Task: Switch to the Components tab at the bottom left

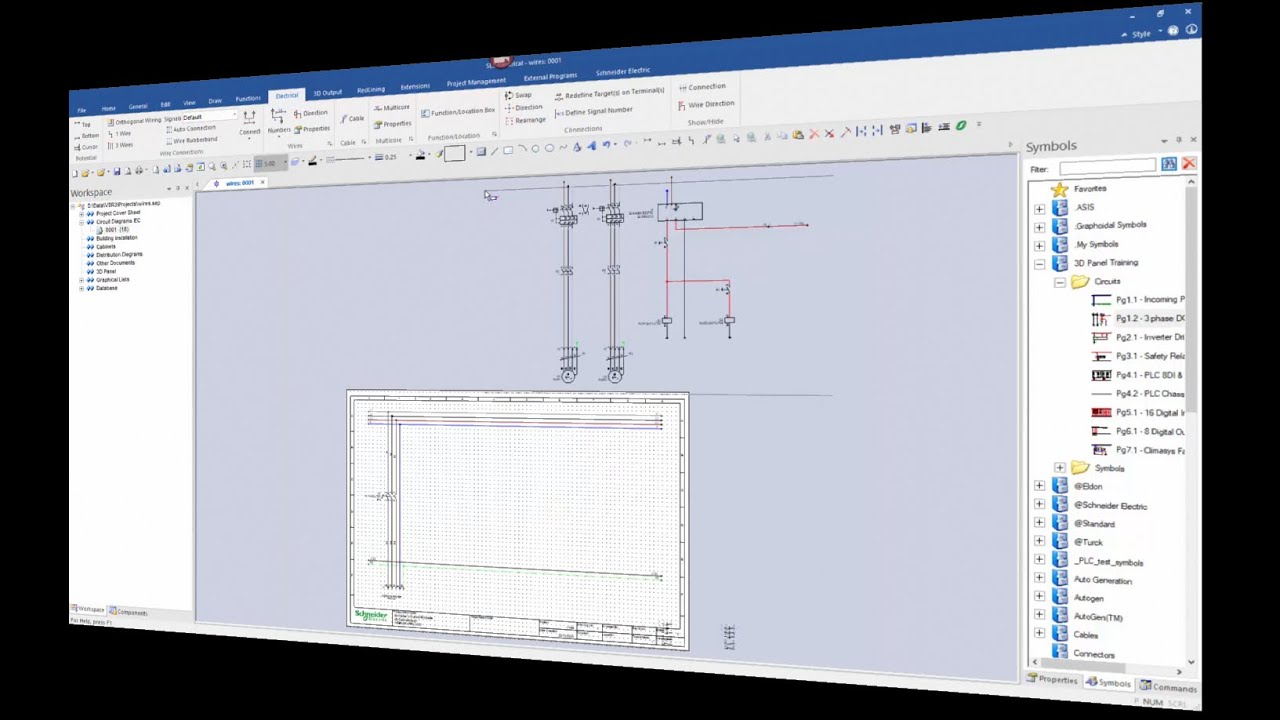Action: [x=128, y=613]
